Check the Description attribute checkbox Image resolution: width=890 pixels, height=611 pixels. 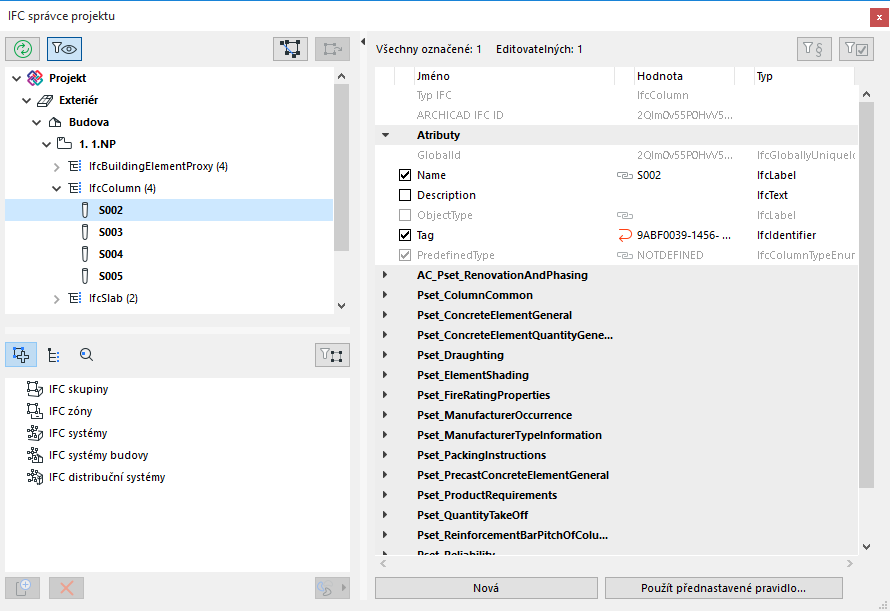(x=405, y=195)
